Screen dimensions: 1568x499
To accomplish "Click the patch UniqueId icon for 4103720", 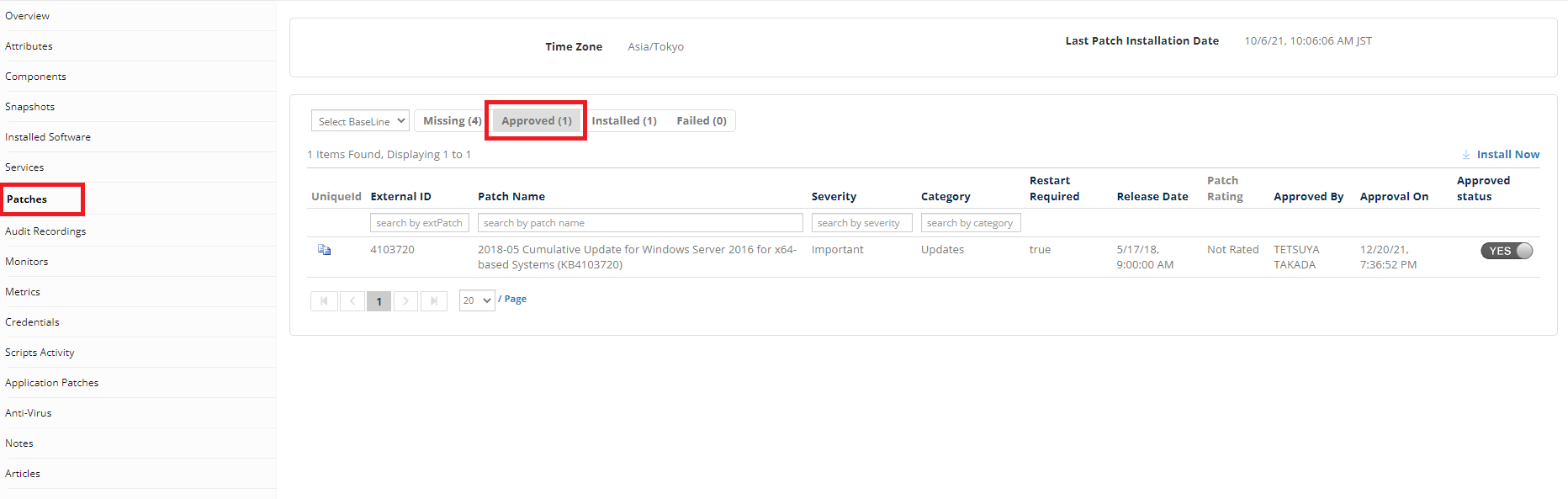I will point(324,250).
